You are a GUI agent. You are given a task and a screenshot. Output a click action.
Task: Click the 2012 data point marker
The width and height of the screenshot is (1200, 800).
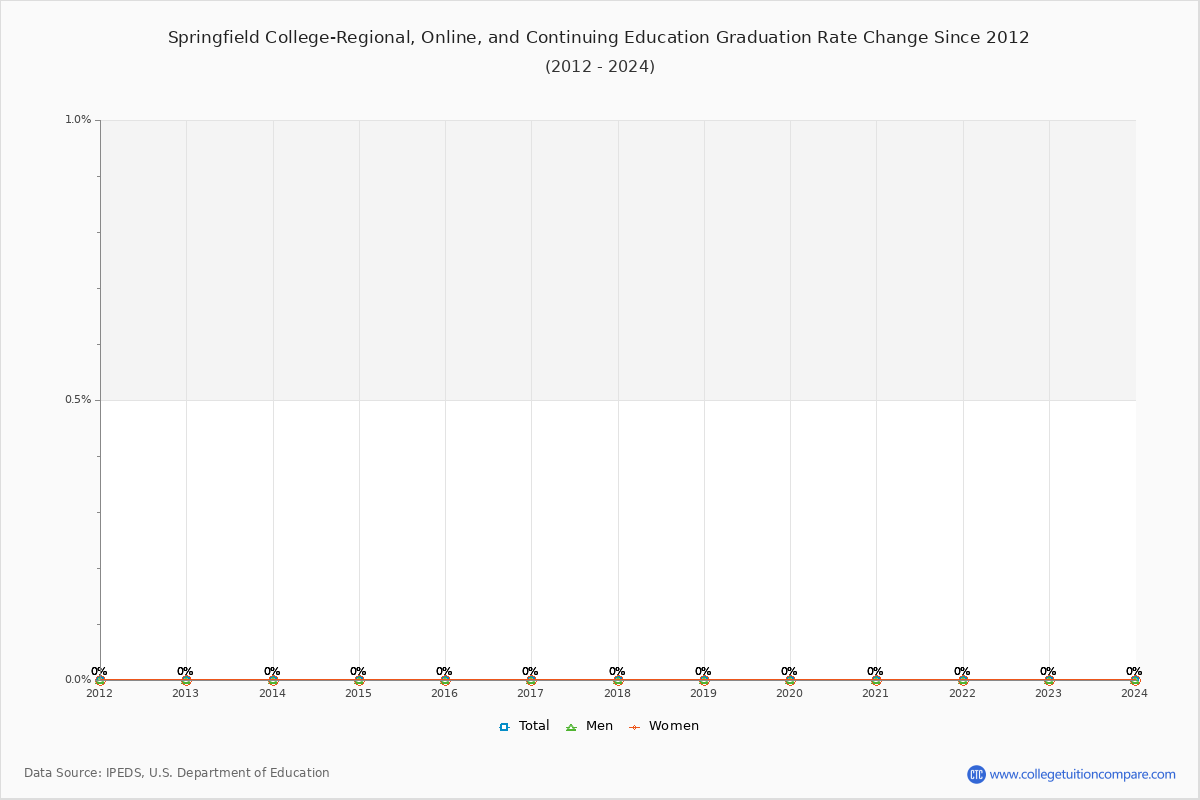pyautogui.click(x=100, y=680)
